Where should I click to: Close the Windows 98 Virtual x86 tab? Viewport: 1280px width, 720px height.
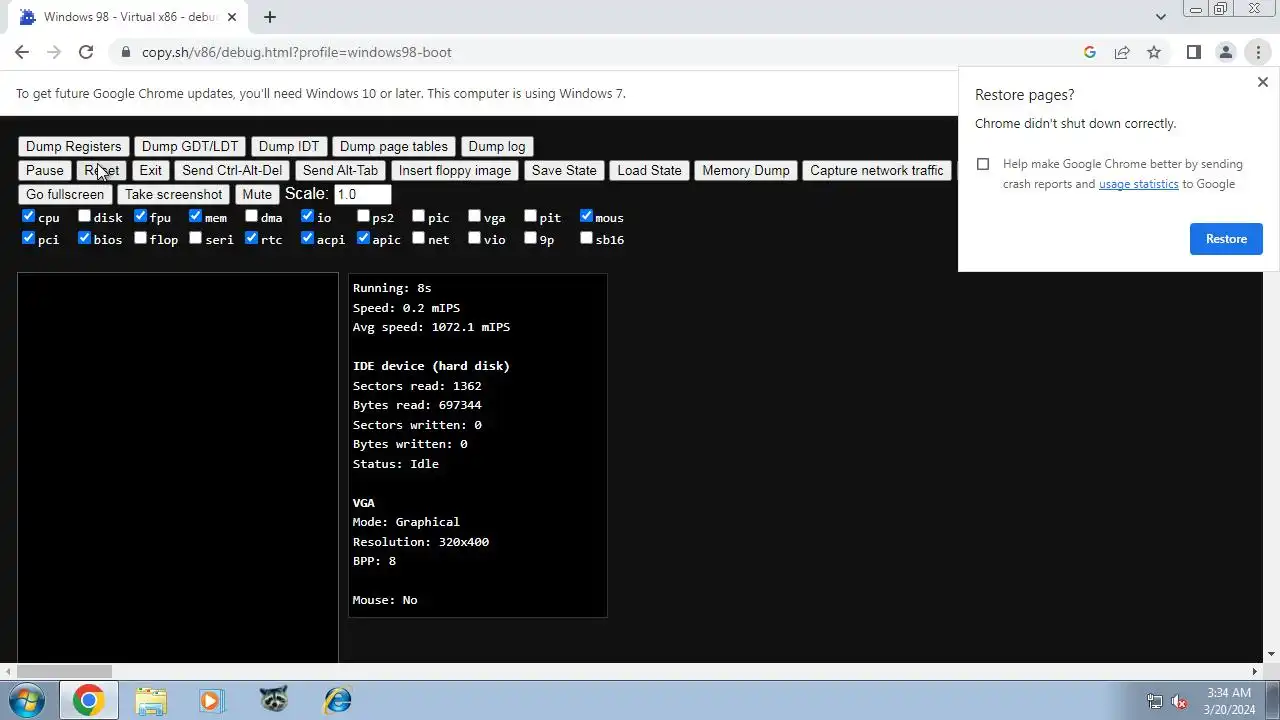[232, 17]
